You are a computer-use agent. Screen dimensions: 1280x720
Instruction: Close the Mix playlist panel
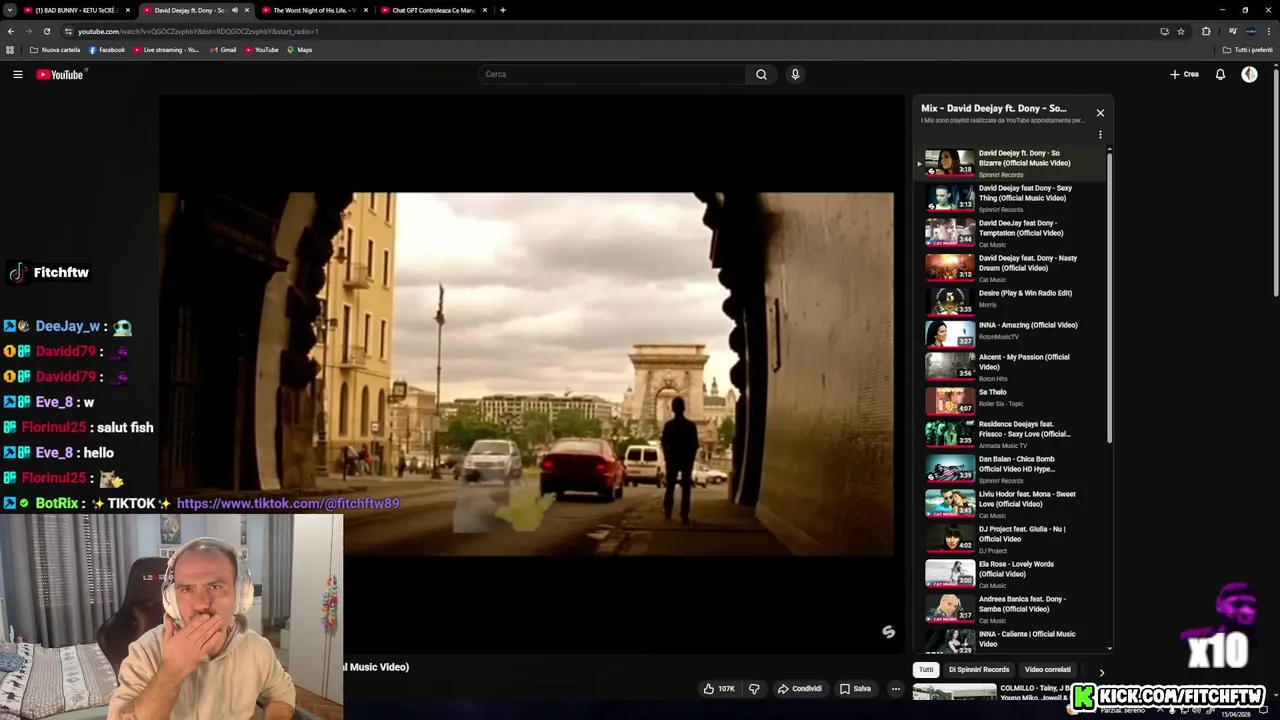point(1100,113)
